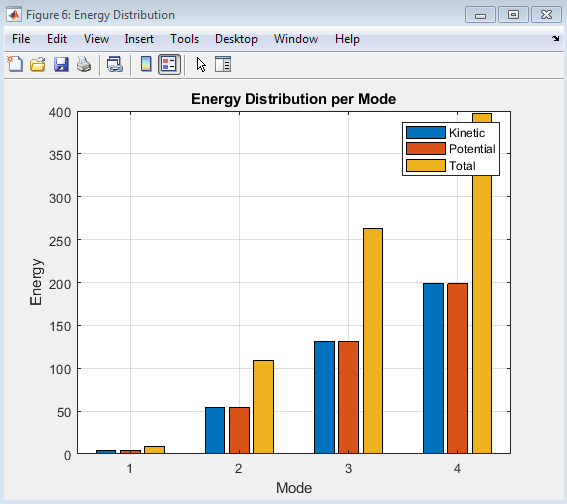
Task: Click the yellow Total bar for mode 2
Action: (264, 407)
